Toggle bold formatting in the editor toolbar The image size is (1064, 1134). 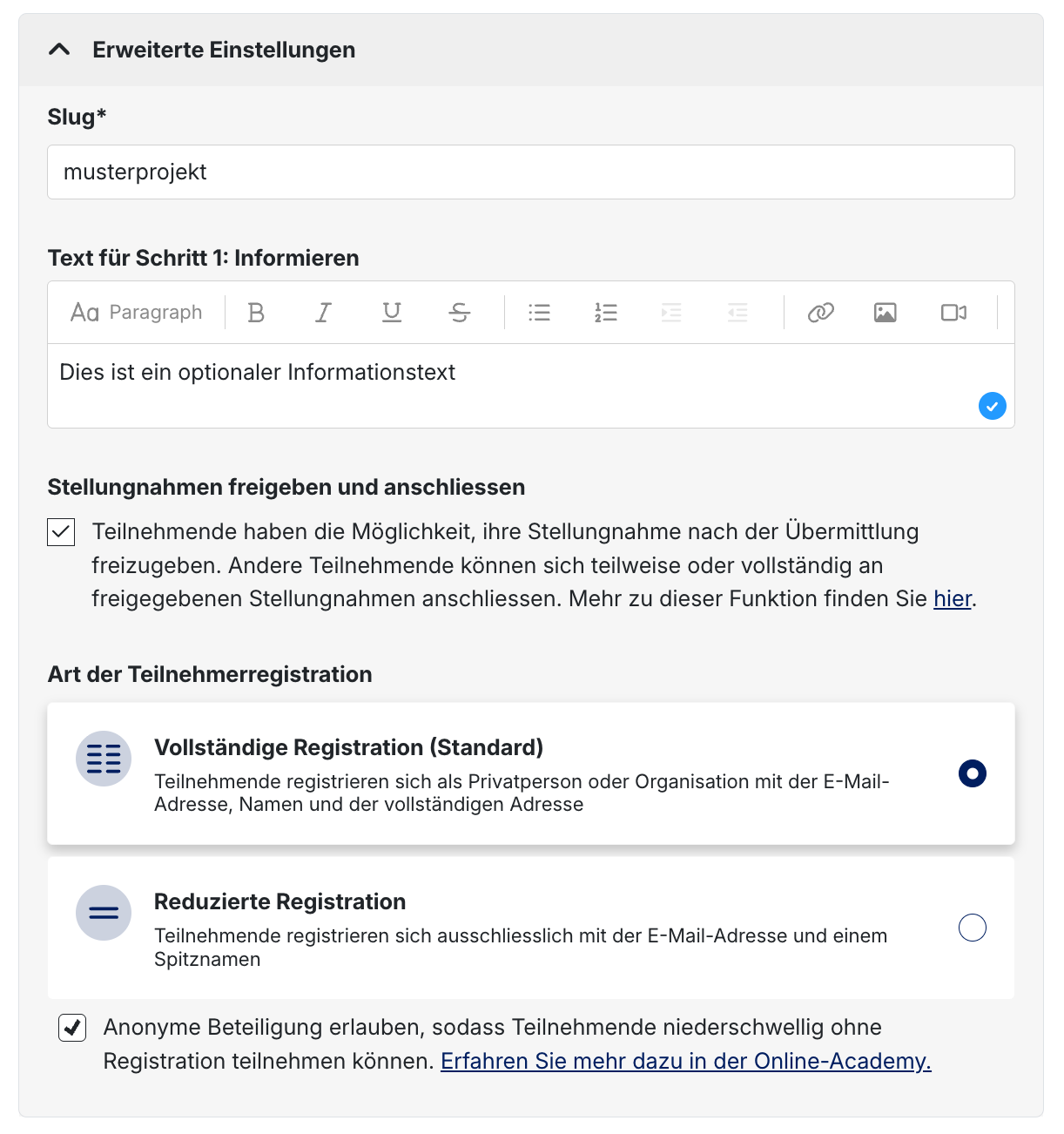point(256,313)
